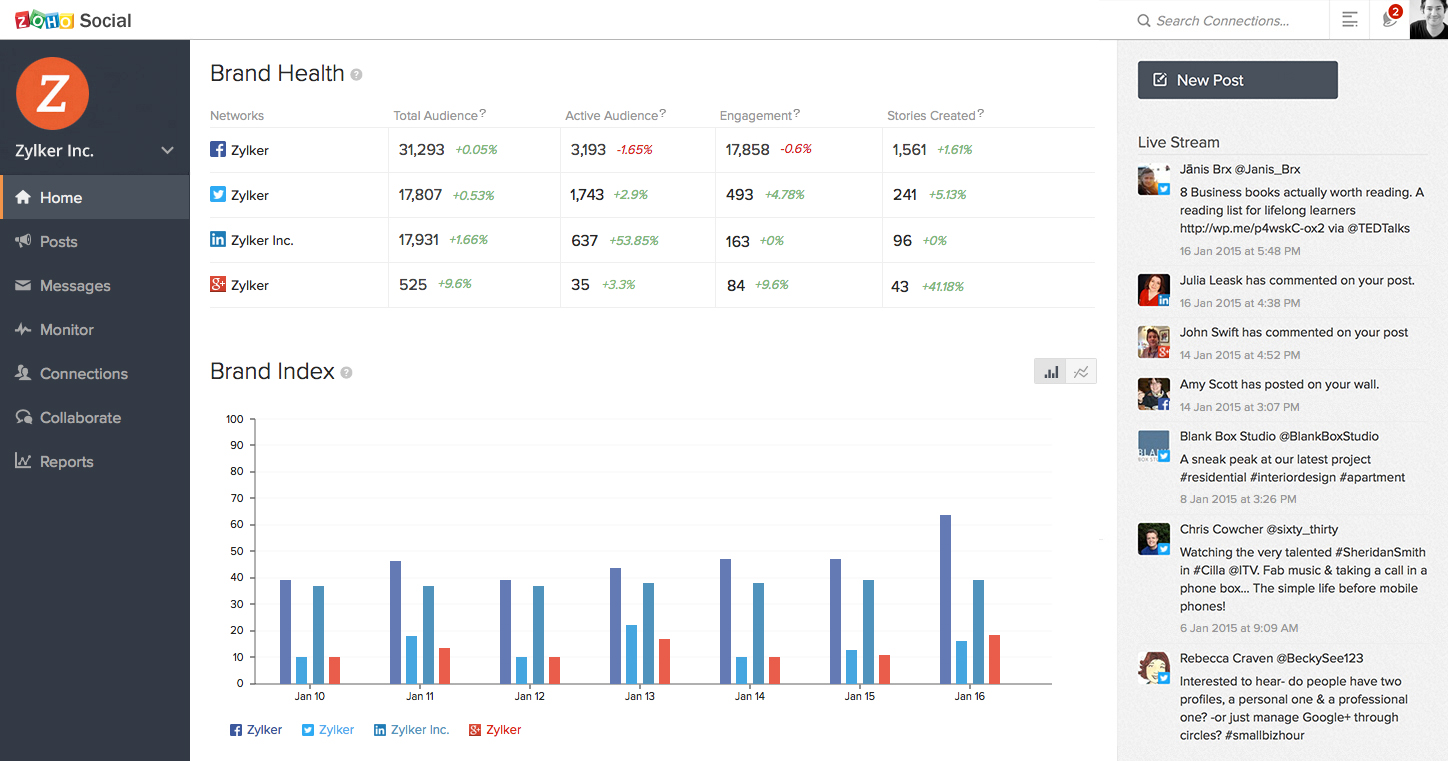Open the Brand Health help tooltip

pyautogui.click(x=356, y=74)
